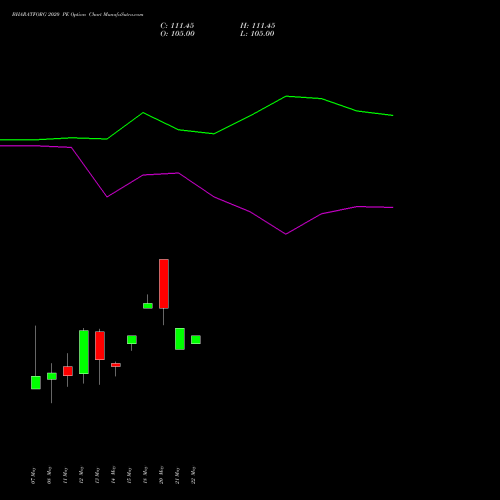Screen dimensions: 500x500
Task: Click the red candle for 11 May
Action: tap(68, 371)
